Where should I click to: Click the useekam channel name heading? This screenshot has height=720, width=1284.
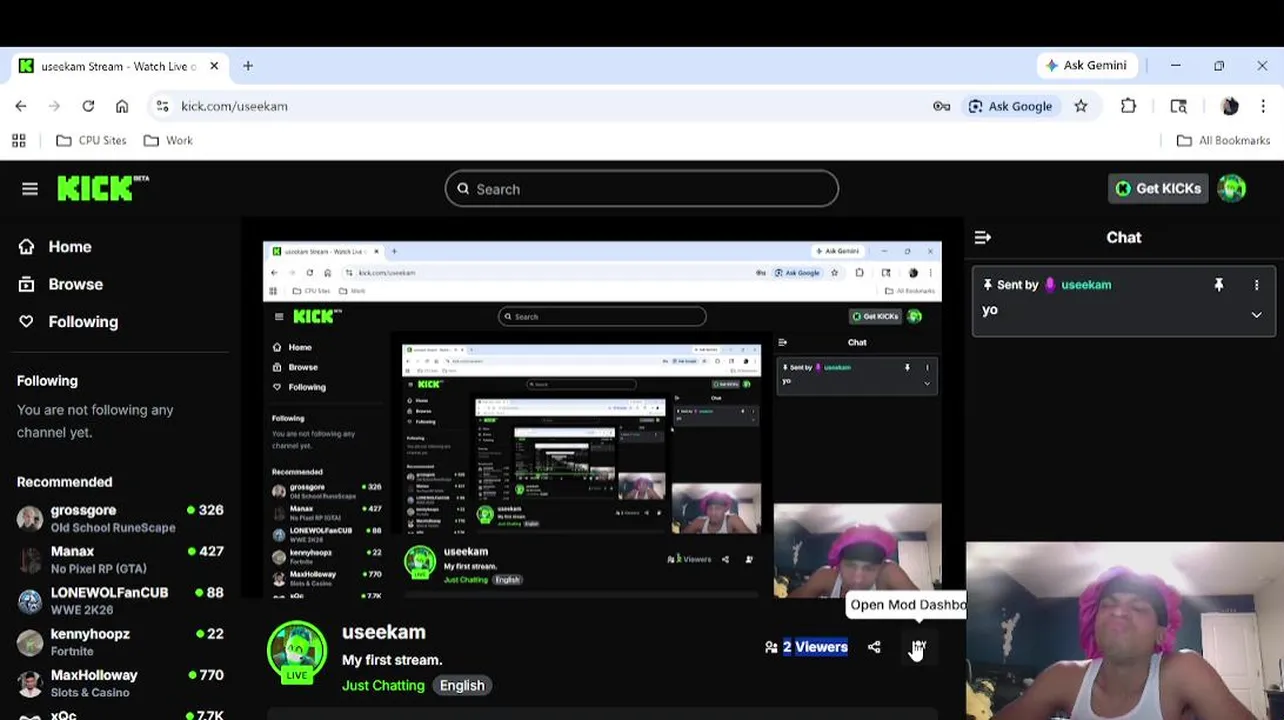tap(384, 632)
